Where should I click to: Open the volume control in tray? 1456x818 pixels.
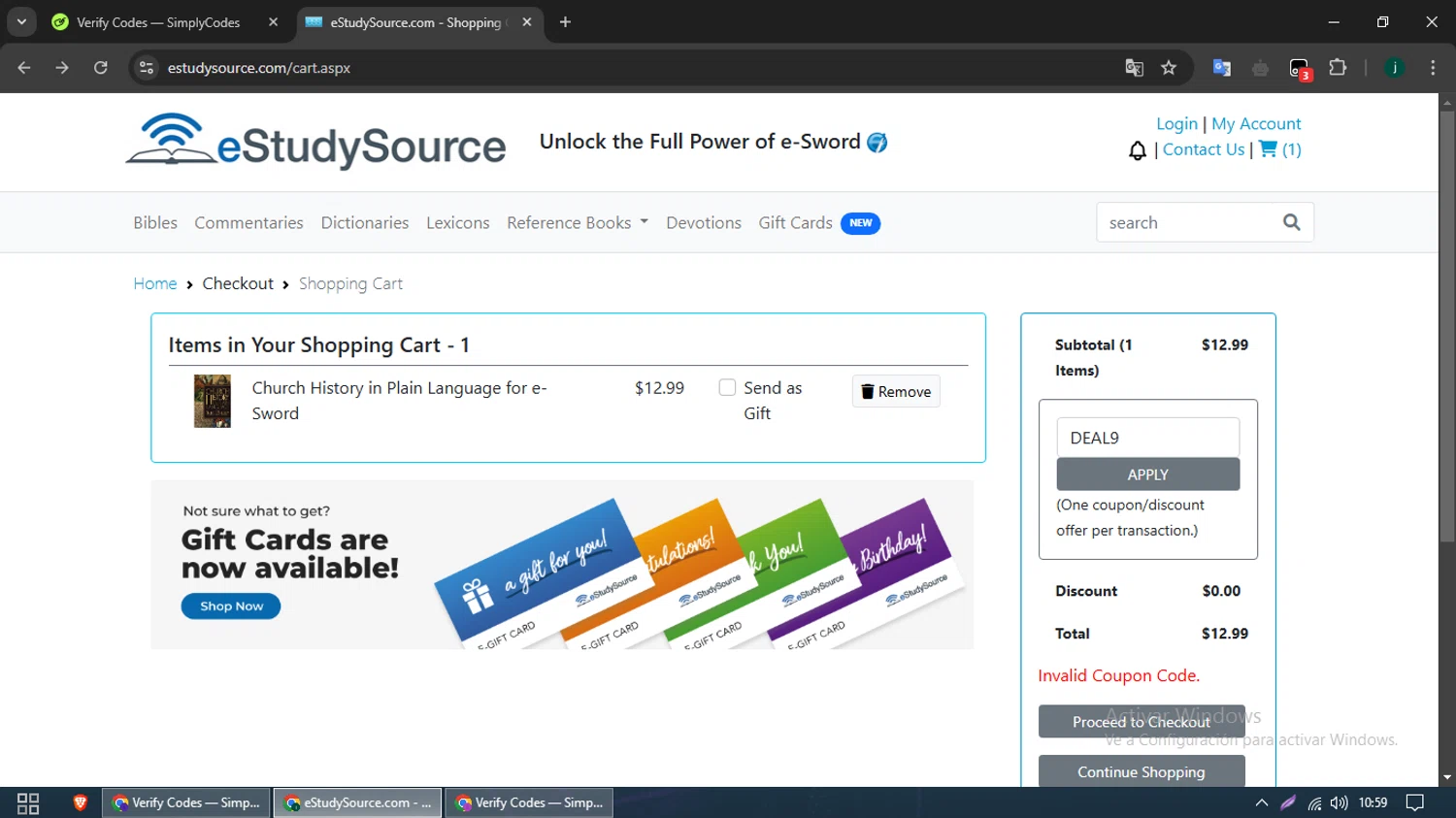pyautogui.click(x=1340, y=802)
